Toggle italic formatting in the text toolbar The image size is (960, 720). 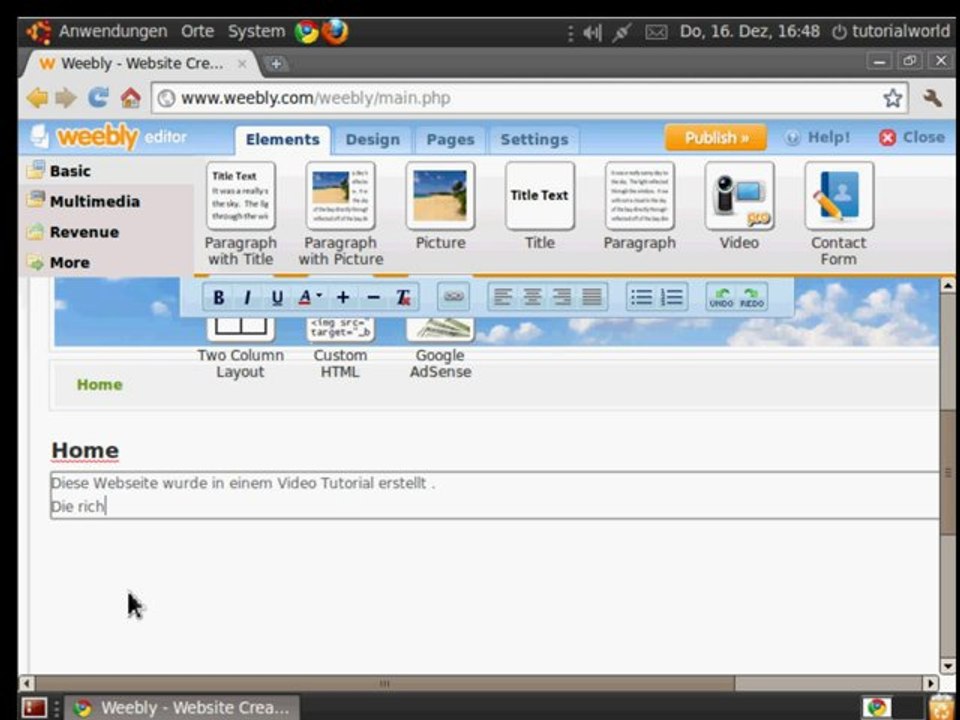pyautogui.click(x=247, y=298)
